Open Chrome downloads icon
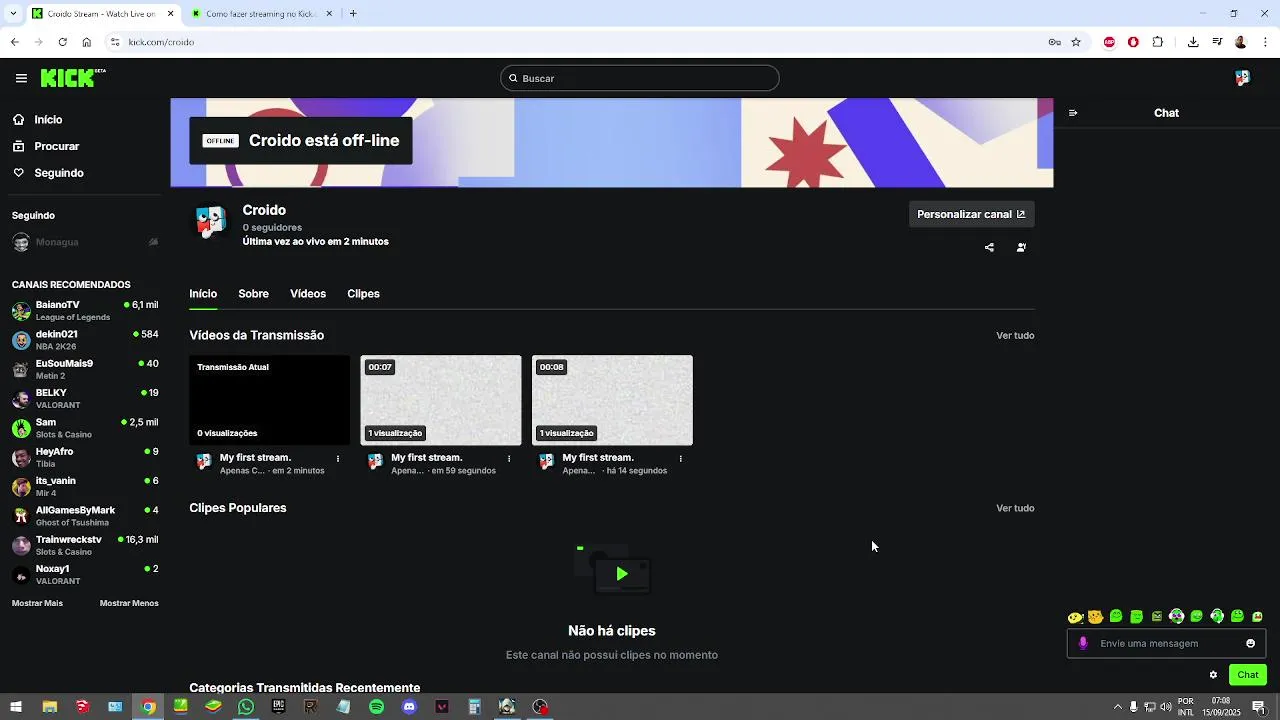Image resolution: width=1280 pixels, height=720 pixels. point(1193,42)
